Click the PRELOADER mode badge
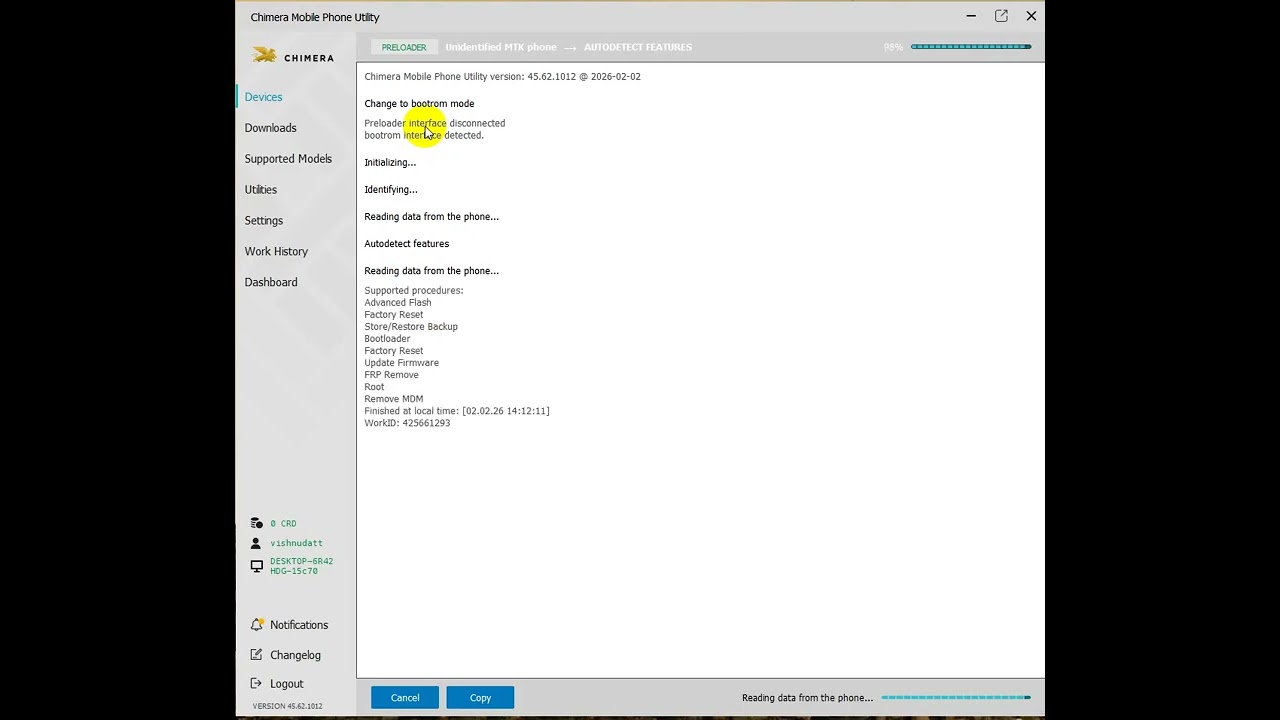Image resolution: width=1280 pixels, height=720 pixels. (x=404, y=47)
